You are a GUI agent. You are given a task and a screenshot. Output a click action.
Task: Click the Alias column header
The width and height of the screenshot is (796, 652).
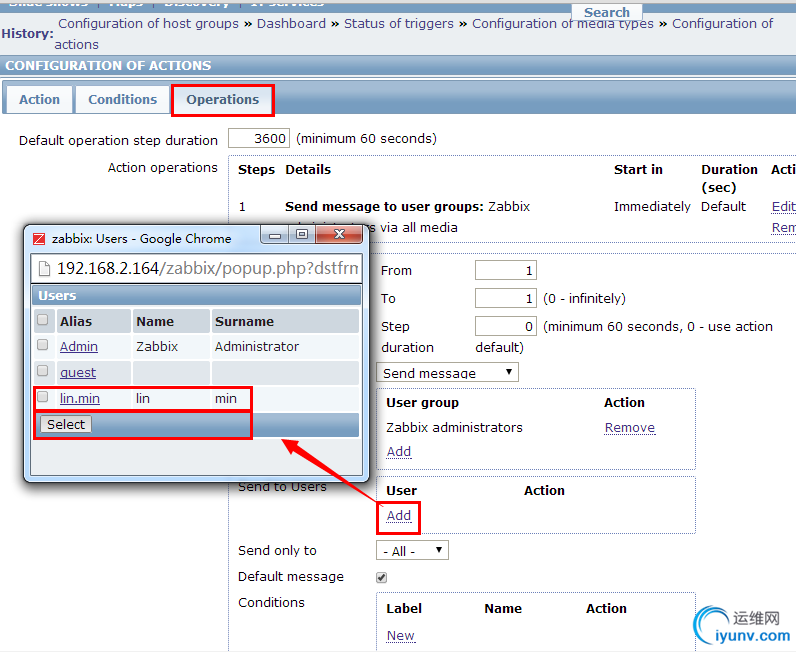[x=76, y=321]
